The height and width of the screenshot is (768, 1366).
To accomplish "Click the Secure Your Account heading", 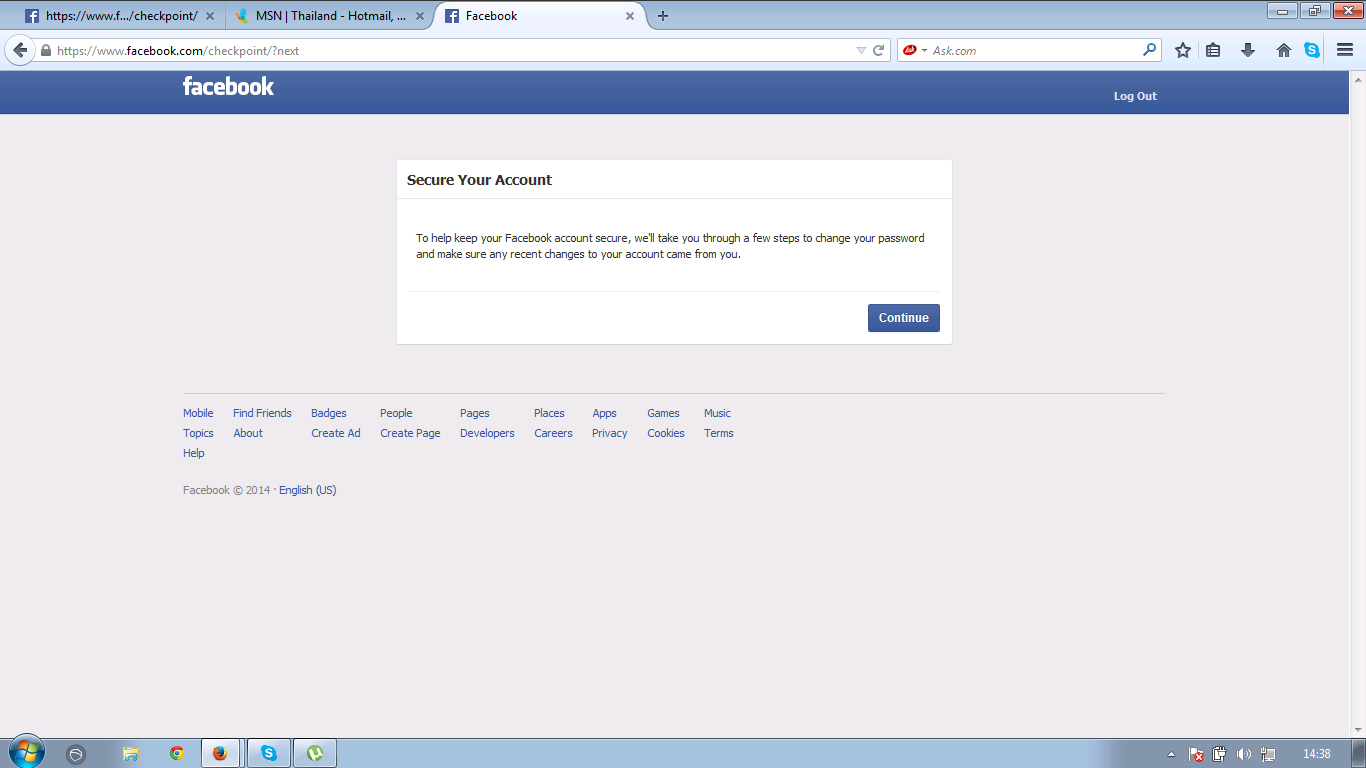I will pyautogui.click(x=479, y=180).
